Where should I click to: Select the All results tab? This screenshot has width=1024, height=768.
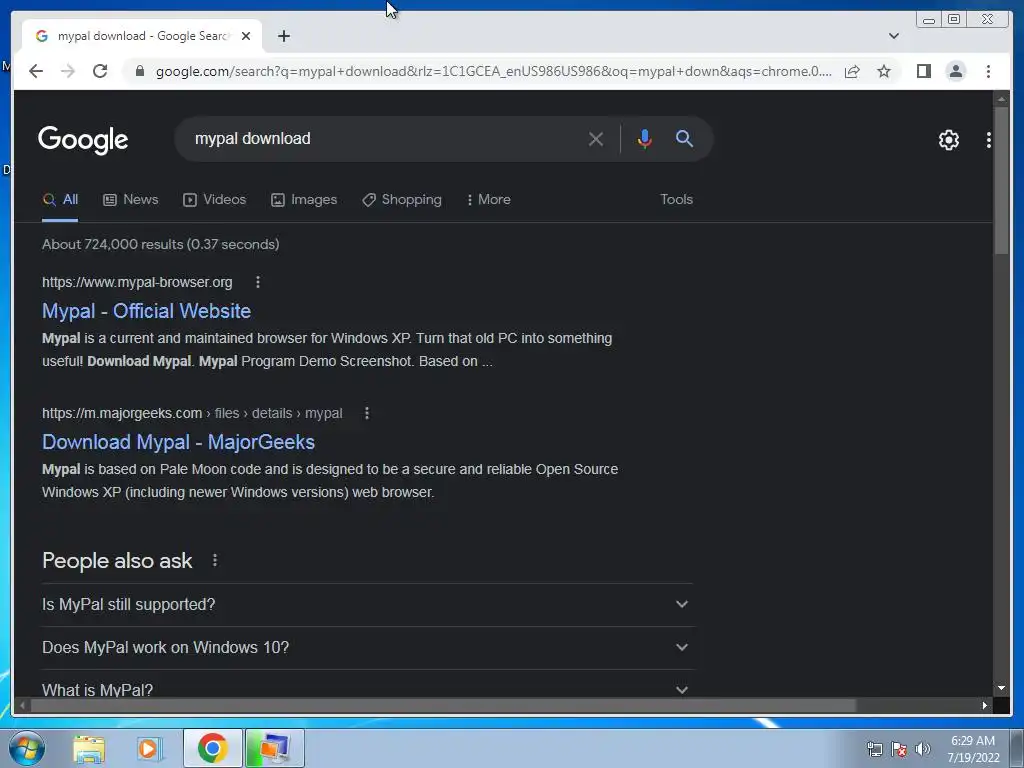tap(60, 200)
